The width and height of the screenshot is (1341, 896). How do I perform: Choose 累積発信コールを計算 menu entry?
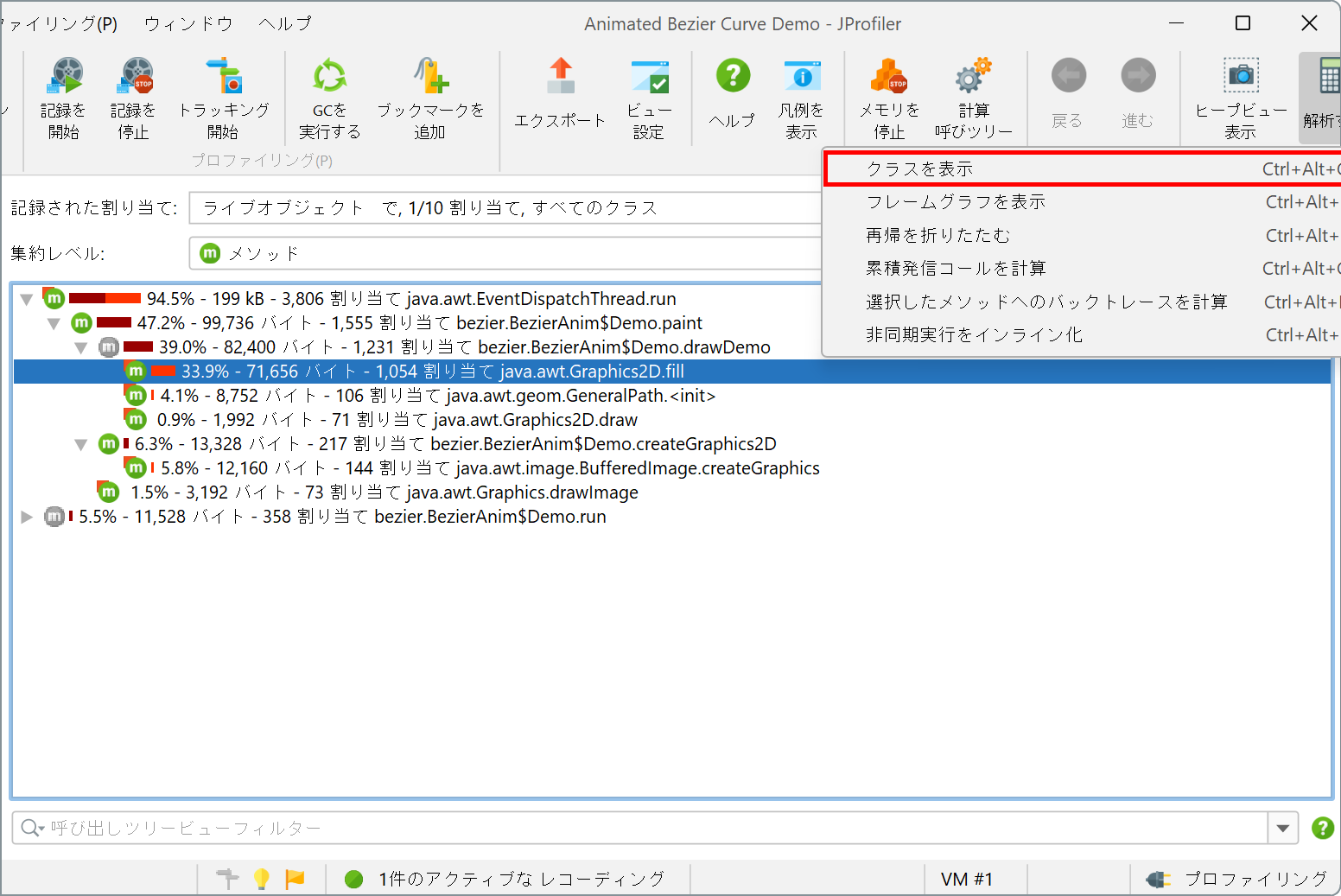click(1084, 268)
